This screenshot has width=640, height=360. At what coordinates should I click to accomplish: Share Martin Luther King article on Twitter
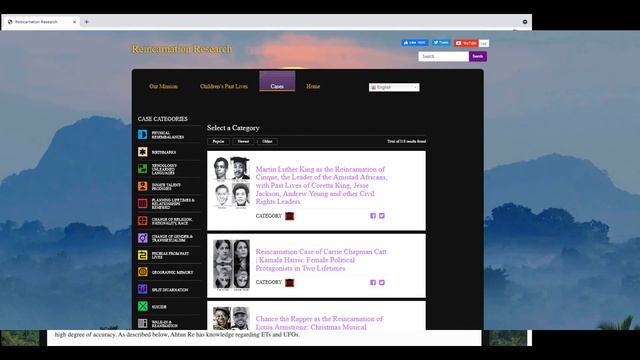(x=382, y=216)
